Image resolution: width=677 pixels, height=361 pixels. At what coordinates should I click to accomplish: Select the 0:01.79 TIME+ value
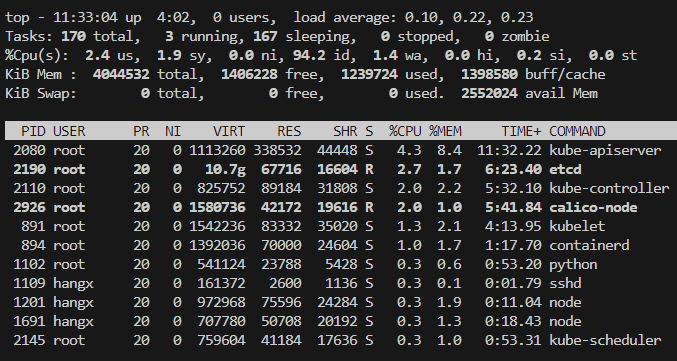tap(513, 283)
